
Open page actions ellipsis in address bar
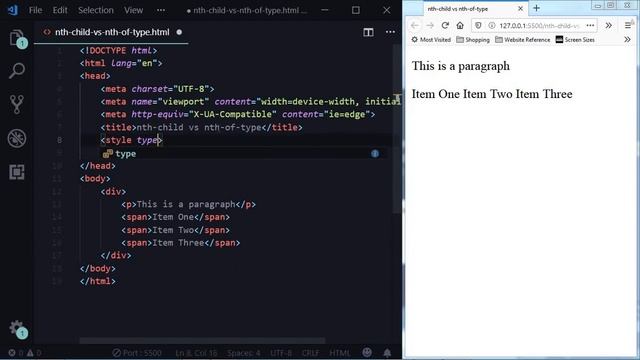[590, 25]
